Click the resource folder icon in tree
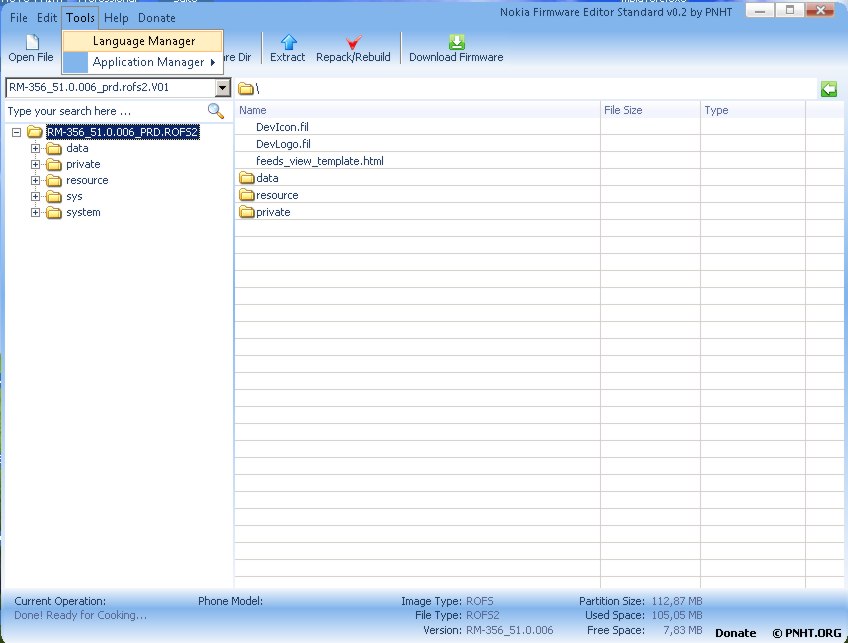 (54, 180)
